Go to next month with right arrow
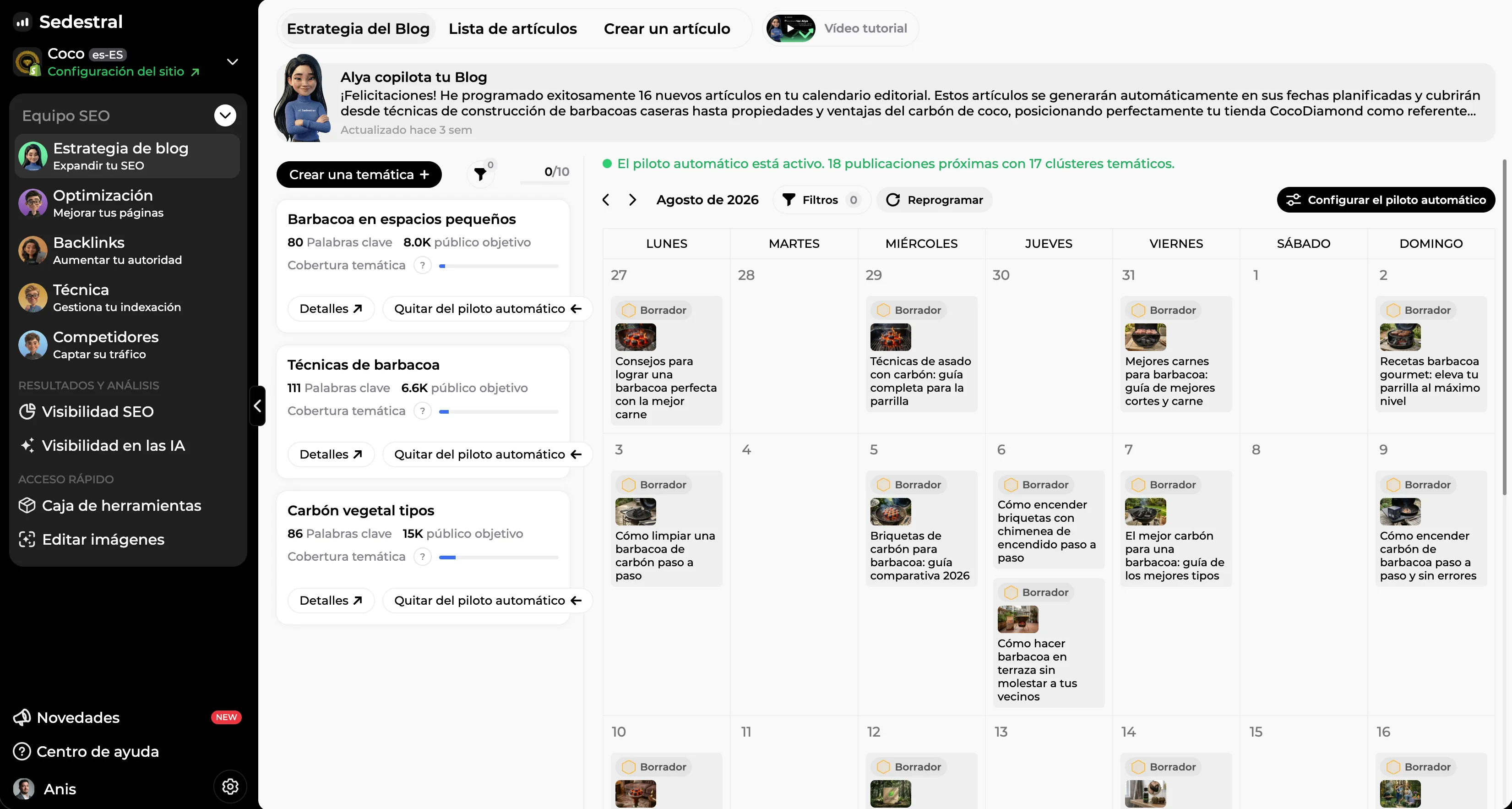Viewport: 1512px width, 809px height. click(x=632, y=200)
